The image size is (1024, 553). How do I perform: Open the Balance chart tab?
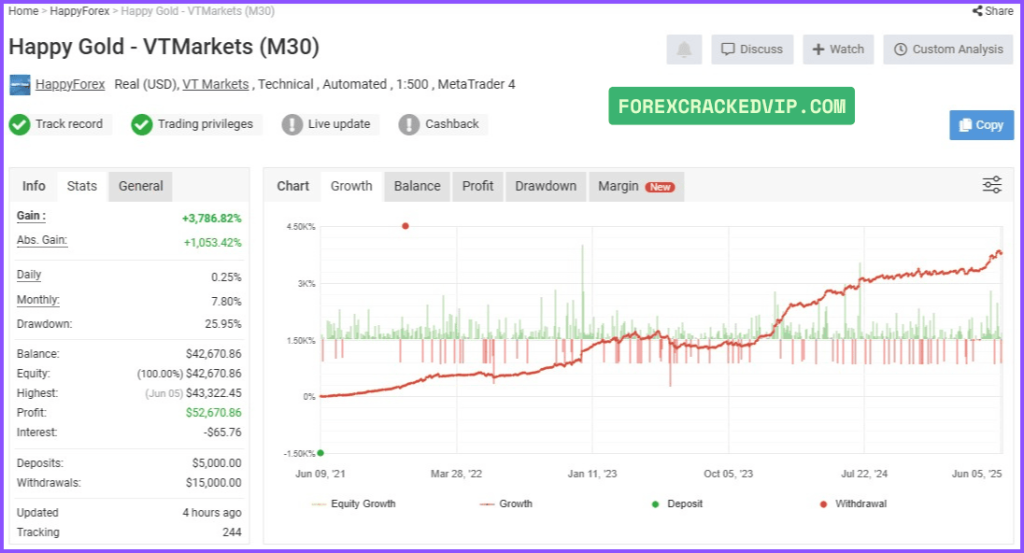click(417, 186)
